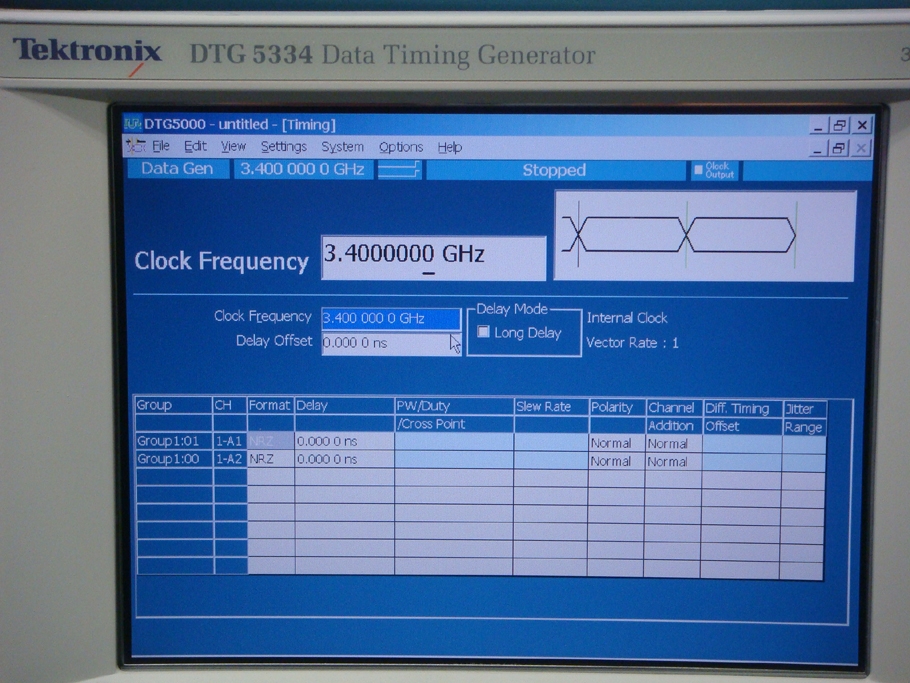Restore the inner Timing child window
Image resolution: width=910 pixels, height=683 pixels.
pos(839,149)
